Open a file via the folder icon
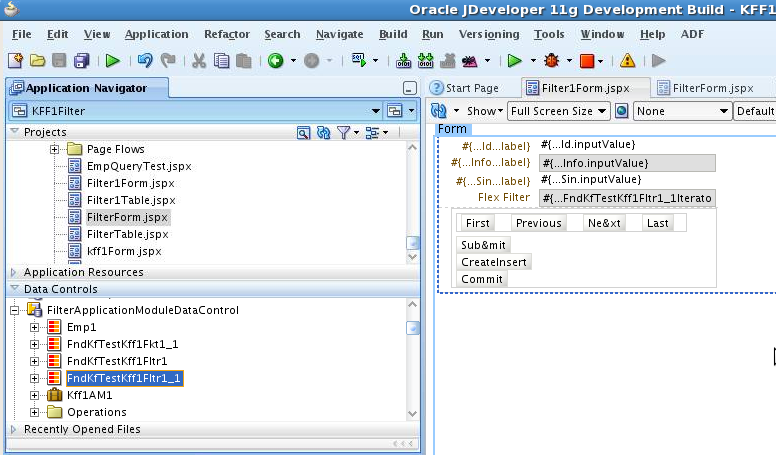The height and width of the screenshot is (455, 776). [x=37, y=61]
